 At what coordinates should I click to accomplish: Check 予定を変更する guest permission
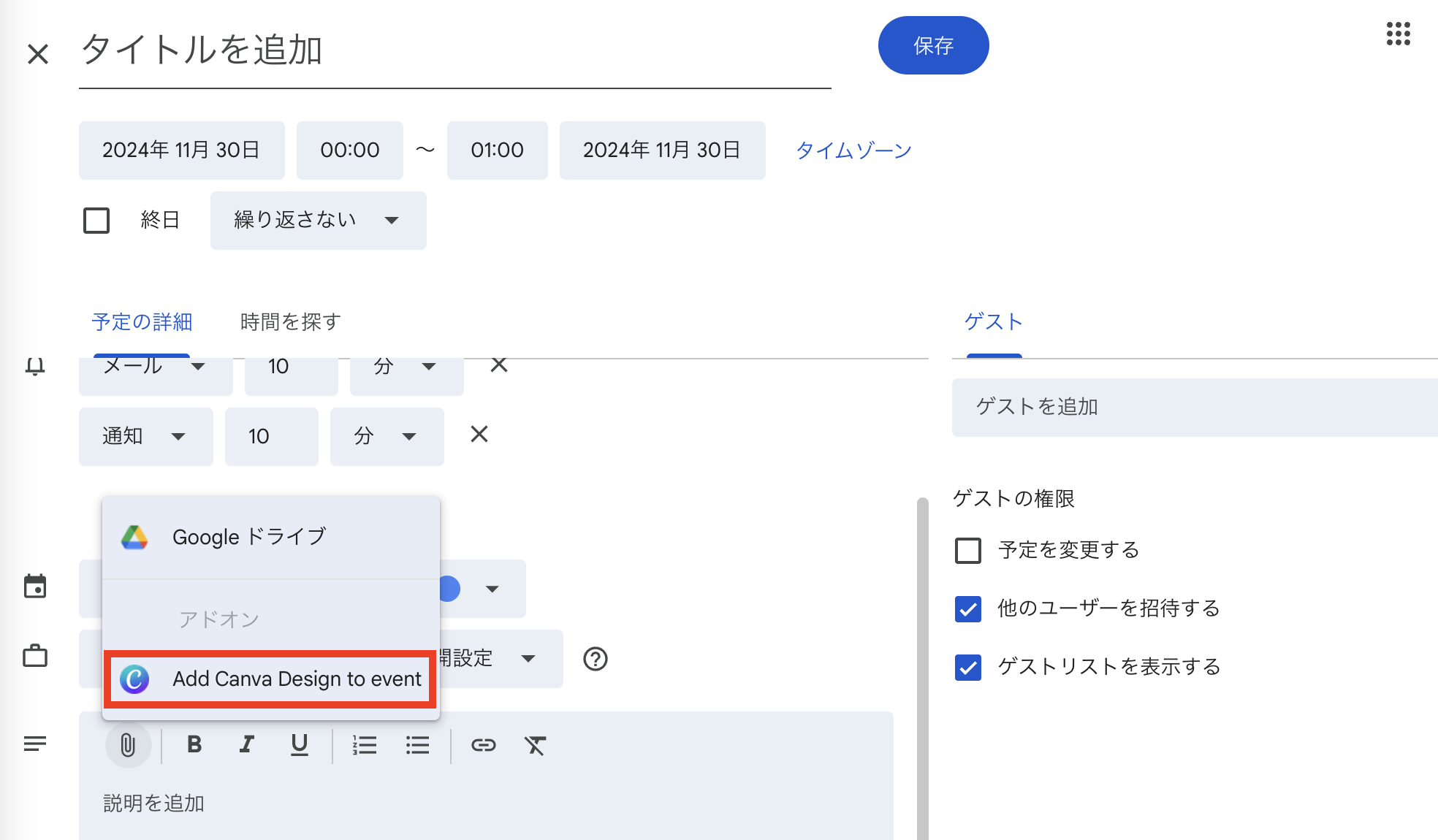tap(967, 551)
